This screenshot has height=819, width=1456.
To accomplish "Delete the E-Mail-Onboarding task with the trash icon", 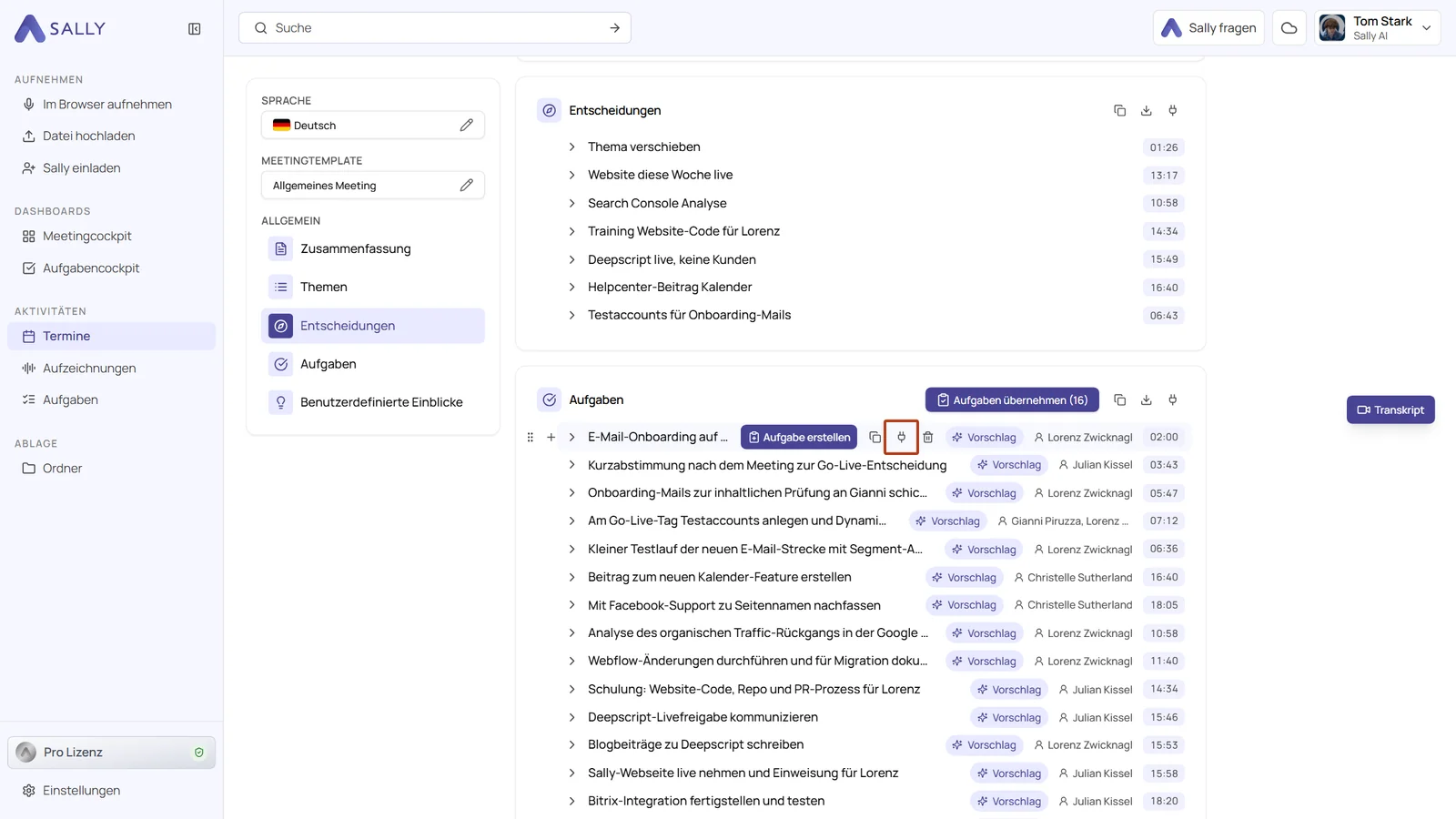I will click(928, 438).
